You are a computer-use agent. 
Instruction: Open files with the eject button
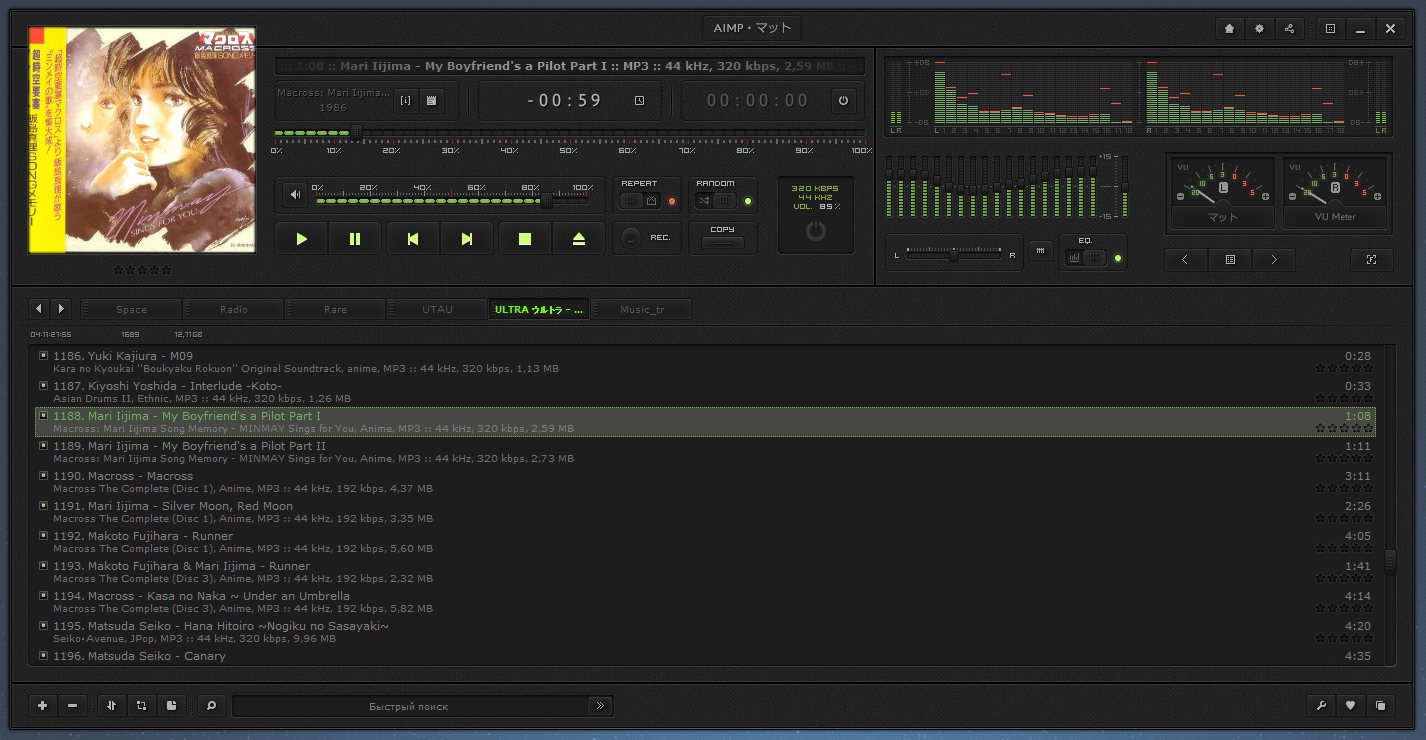tap(578, 239)
